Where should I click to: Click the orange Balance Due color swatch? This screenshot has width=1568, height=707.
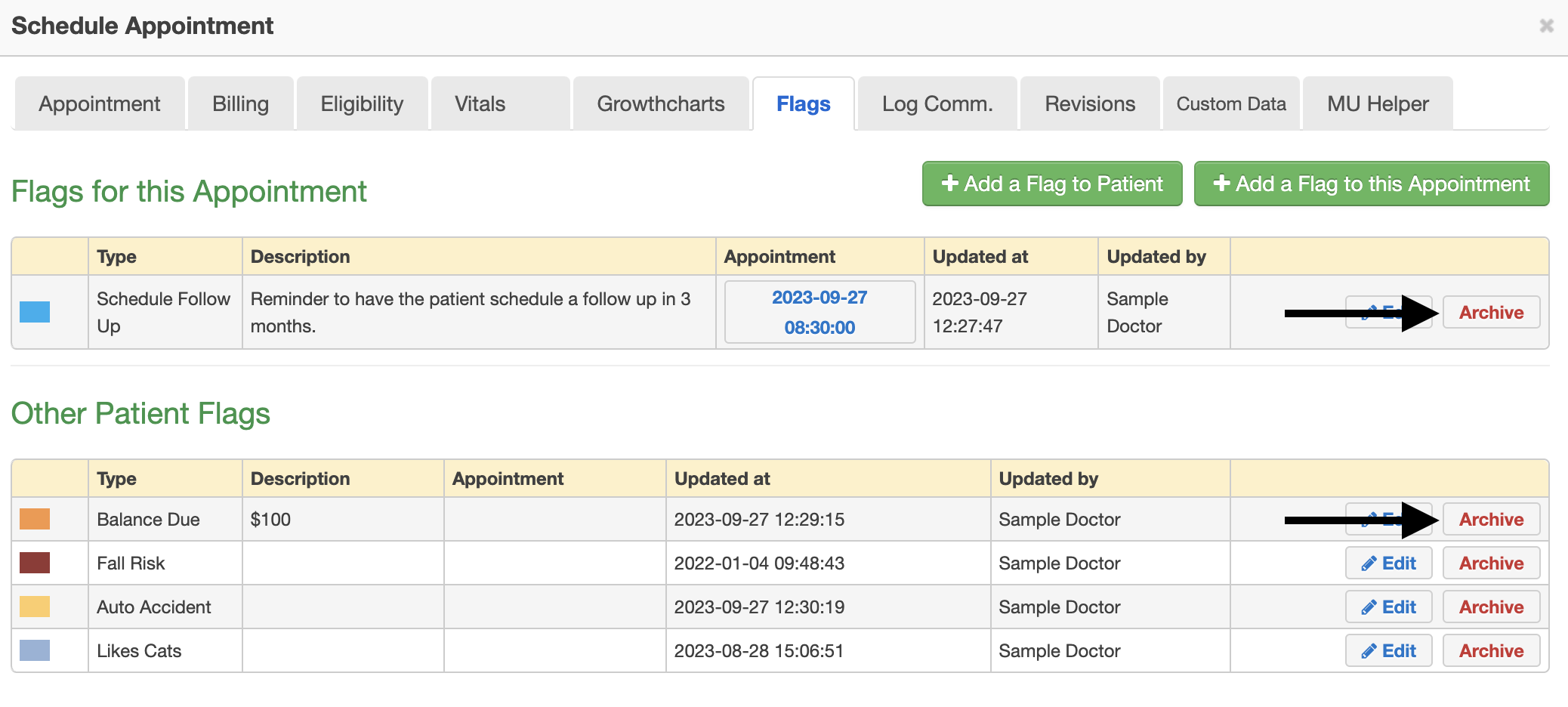(x=35, y=519)
